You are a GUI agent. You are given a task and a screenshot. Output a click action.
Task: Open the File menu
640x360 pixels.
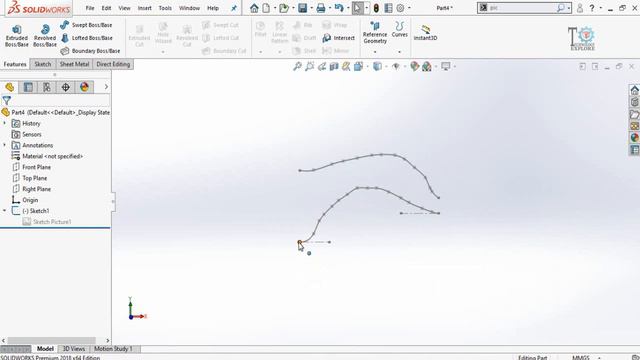[90, 8]
